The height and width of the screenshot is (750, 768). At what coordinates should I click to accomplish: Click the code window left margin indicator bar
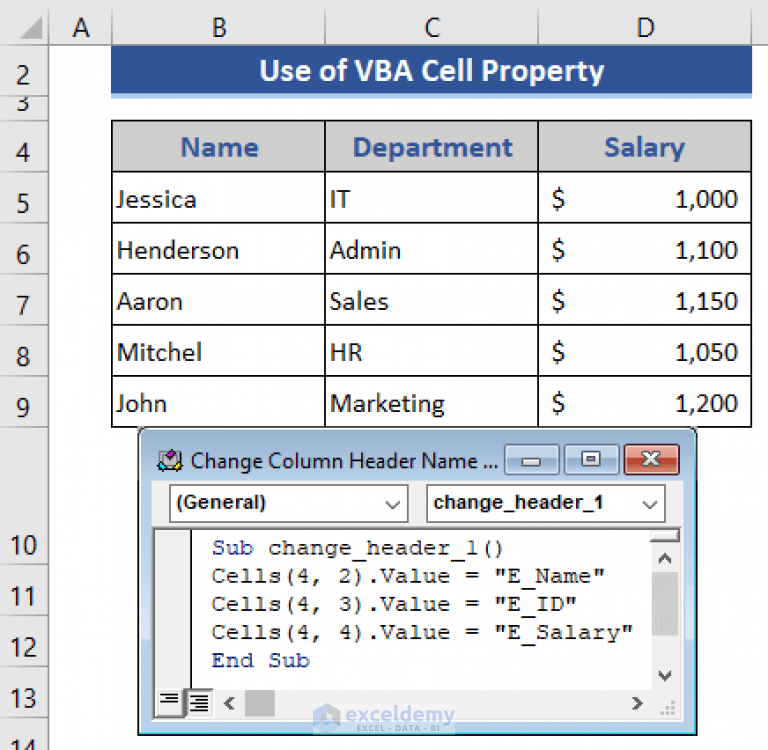(x=173, y=609)
